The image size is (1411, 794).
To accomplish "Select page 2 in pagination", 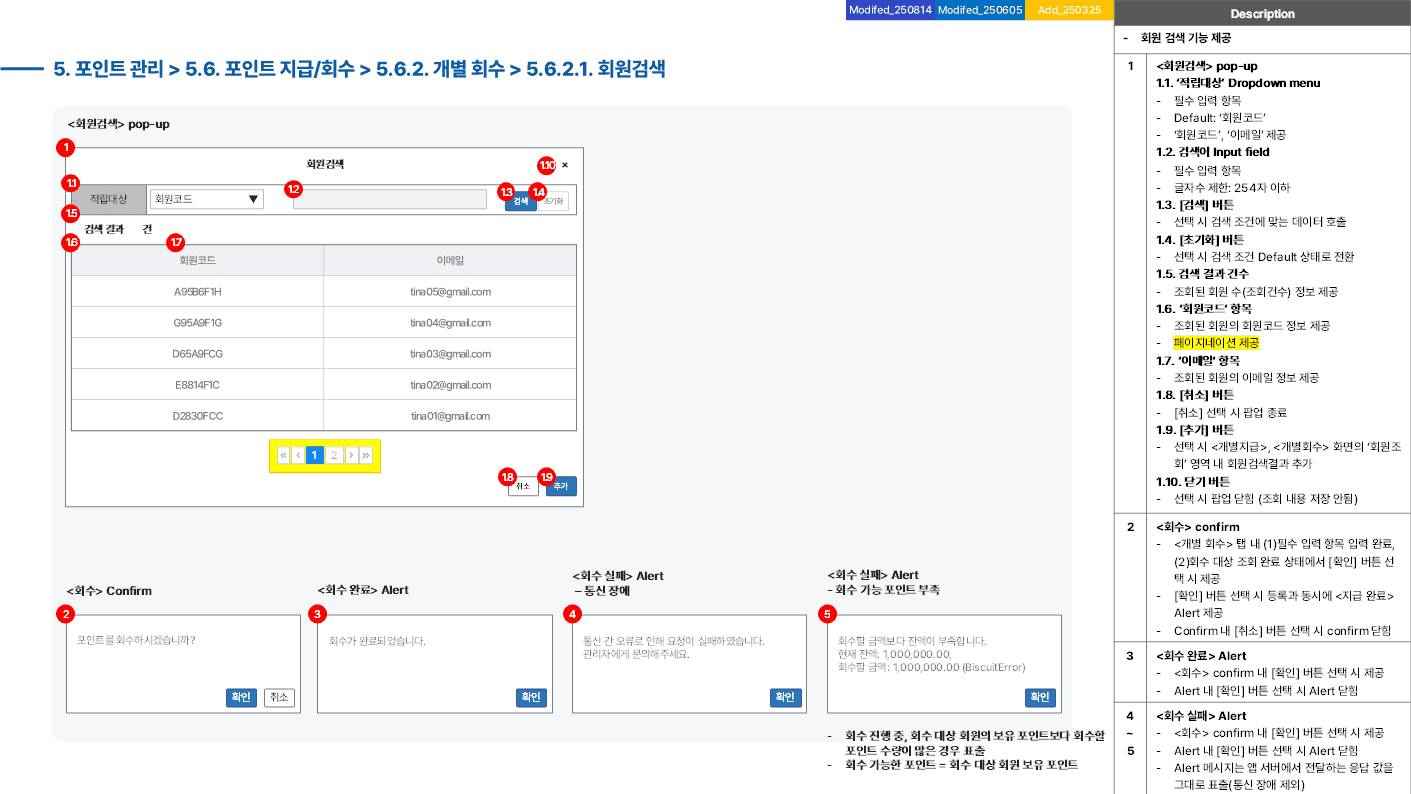I will click(334, 455).
